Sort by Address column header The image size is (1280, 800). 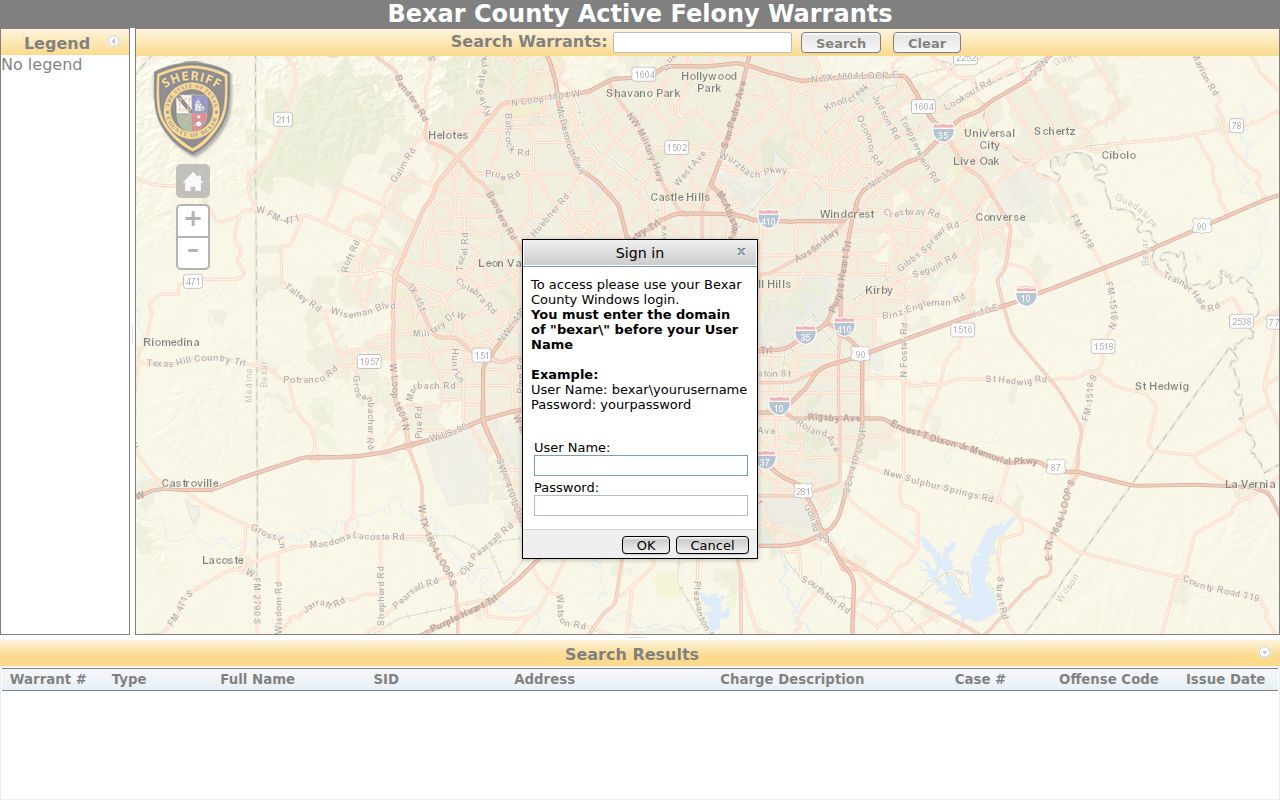[545, 679]
